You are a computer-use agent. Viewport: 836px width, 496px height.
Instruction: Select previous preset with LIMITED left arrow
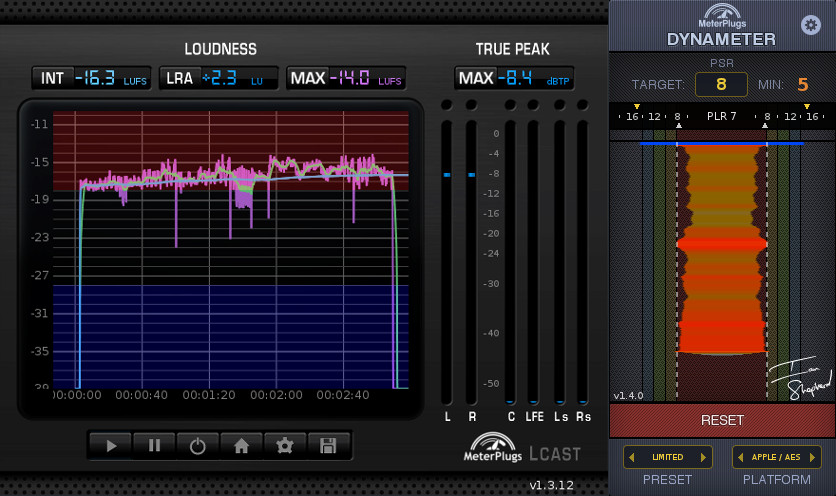point(632,457)
